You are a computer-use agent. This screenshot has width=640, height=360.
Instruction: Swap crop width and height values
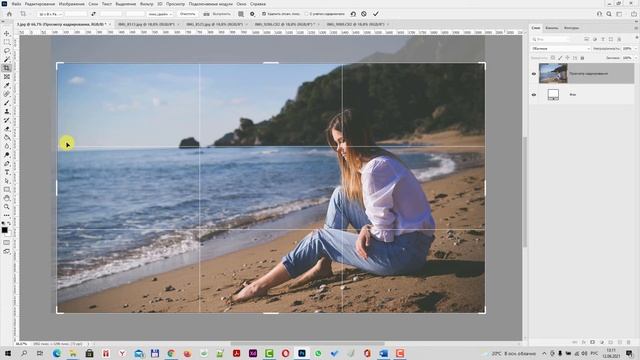[93, 14]
